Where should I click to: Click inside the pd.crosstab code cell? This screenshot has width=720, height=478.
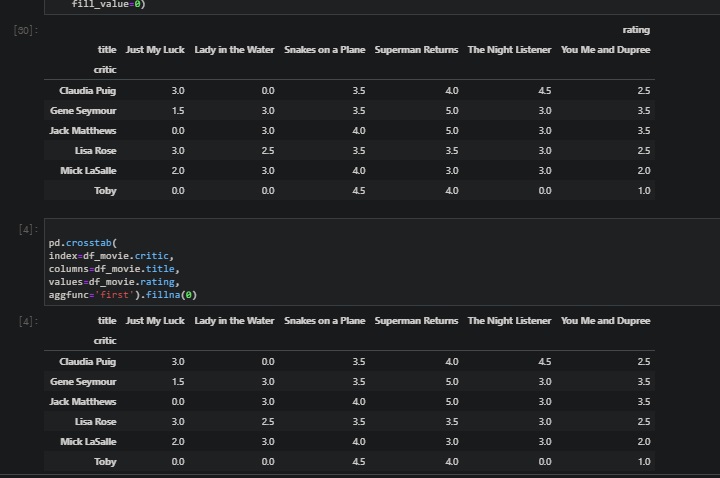tap(382, 262)
